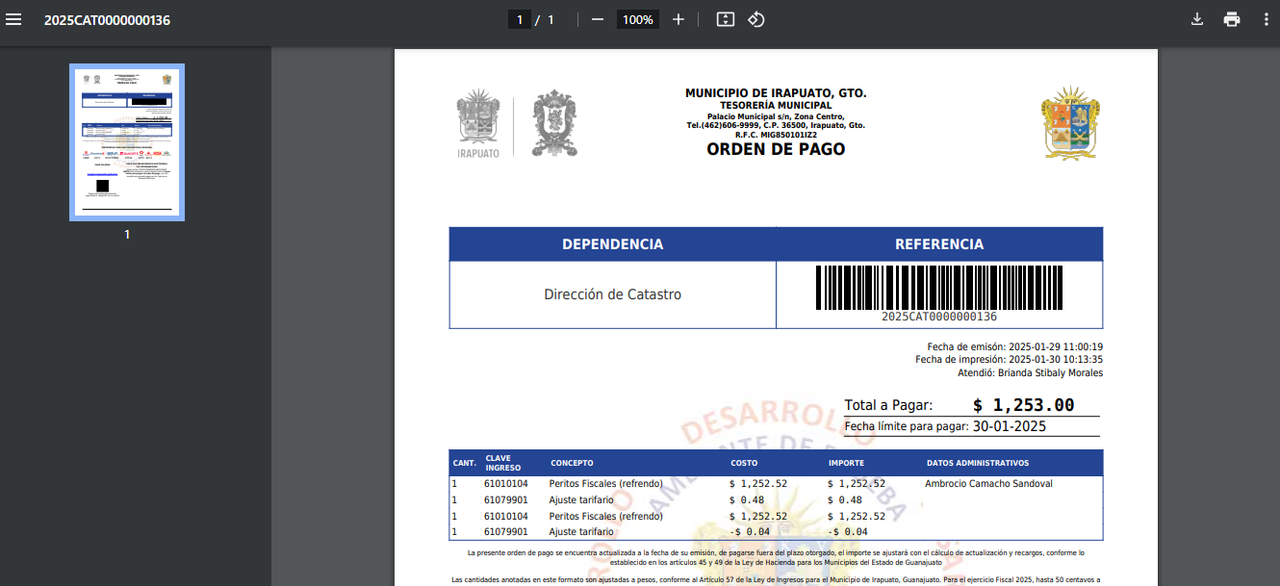
Task: Click the file title 2025CAT0000000136
Action: [x=107, y=20]
